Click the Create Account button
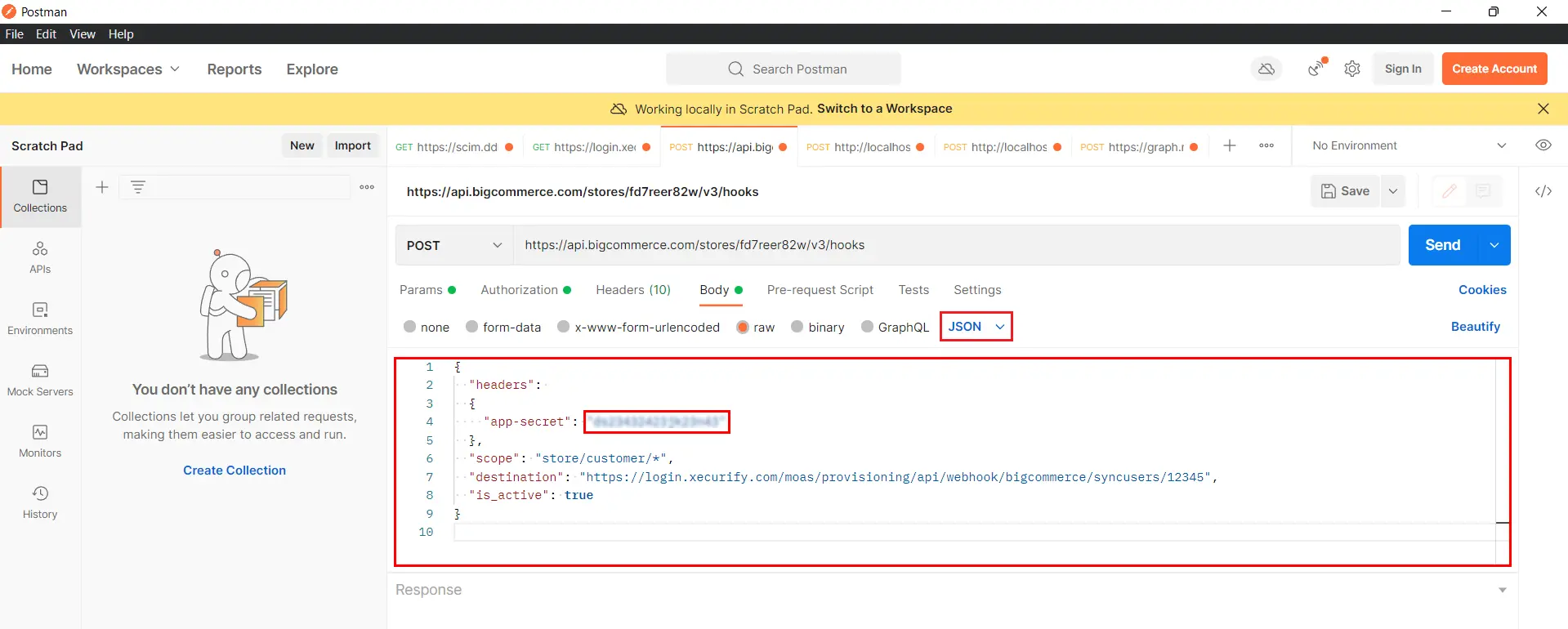The width and height of the screenshot is (1568, 629). pyautogui.click(x=1494, y=69)
